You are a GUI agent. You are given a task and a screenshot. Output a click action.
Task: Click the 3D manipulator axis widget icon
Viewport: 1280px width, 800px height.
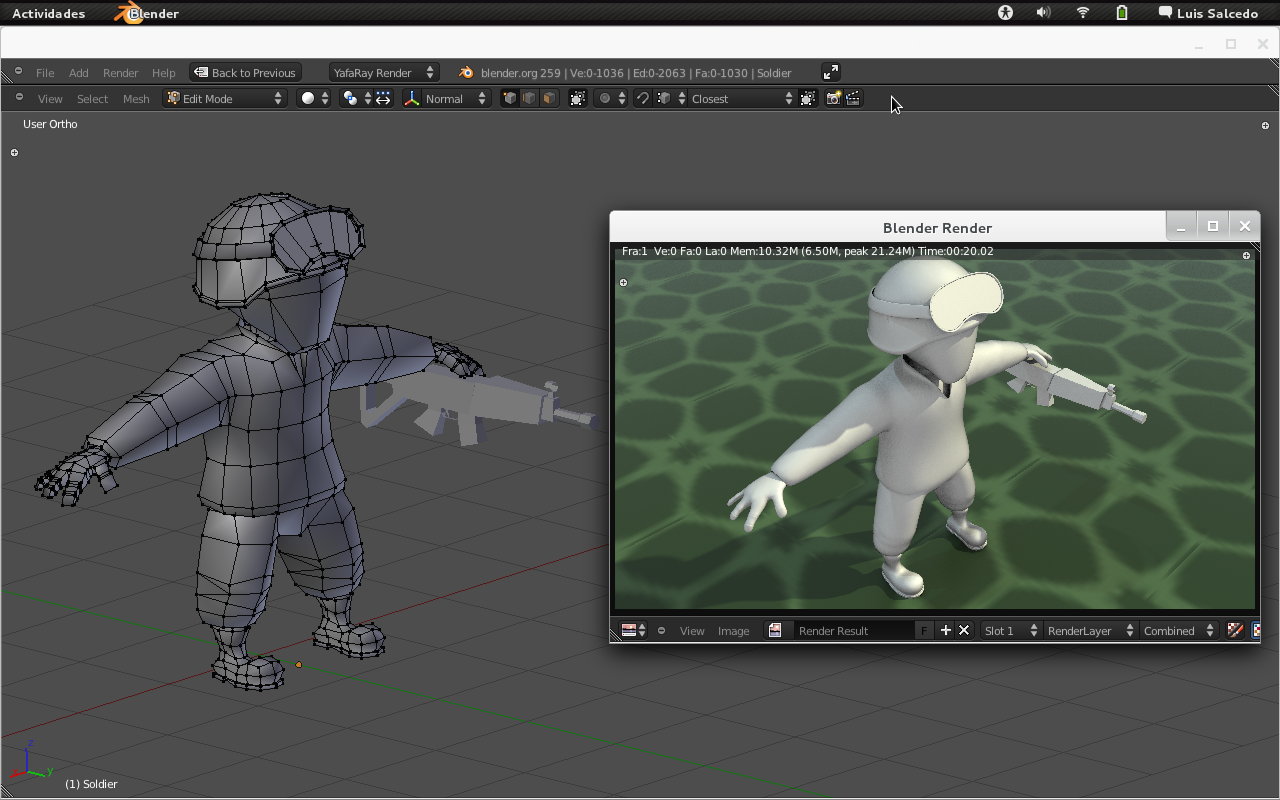coord(412,98)
